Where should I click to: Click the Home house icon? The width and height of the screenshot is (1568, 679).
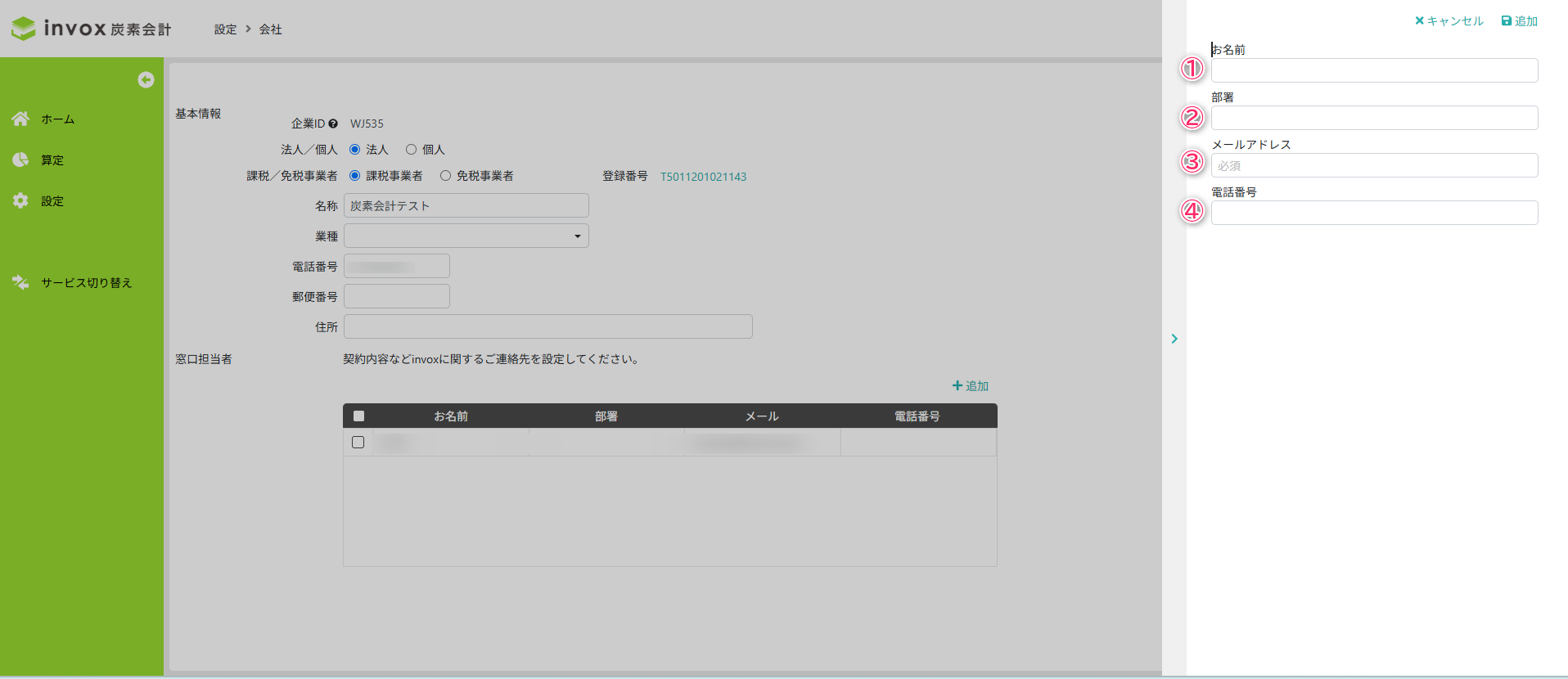coord(20,119)
